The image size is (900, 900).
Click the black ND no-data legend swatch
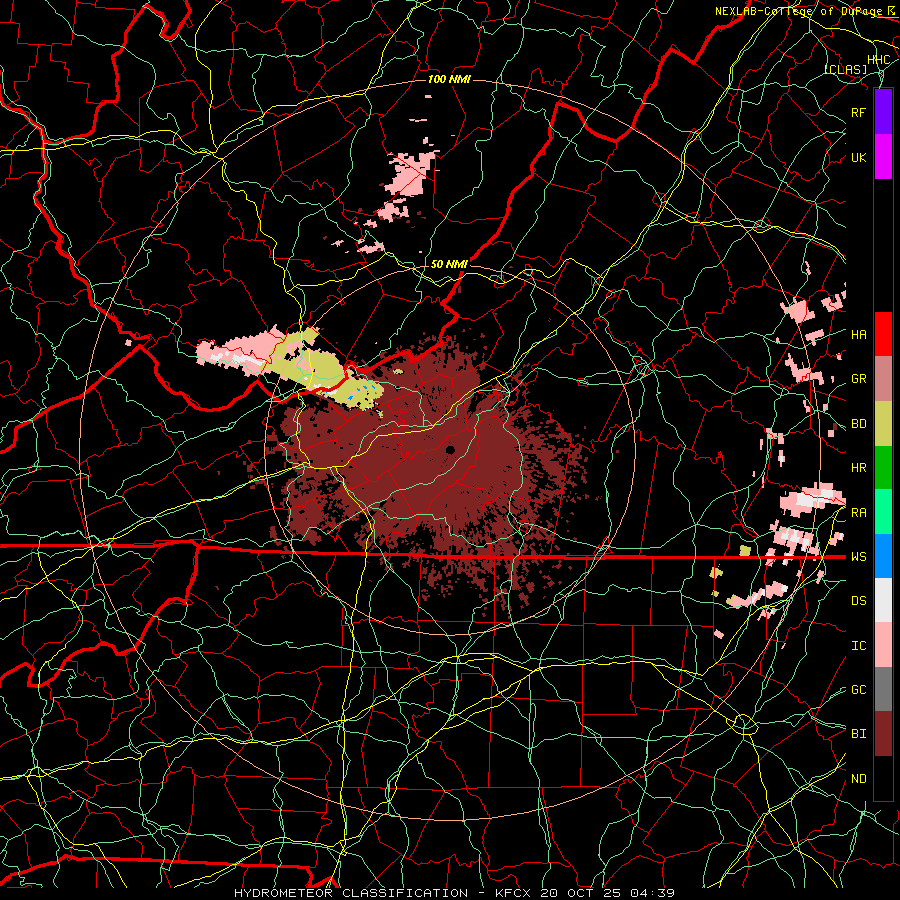pos(883,778)
